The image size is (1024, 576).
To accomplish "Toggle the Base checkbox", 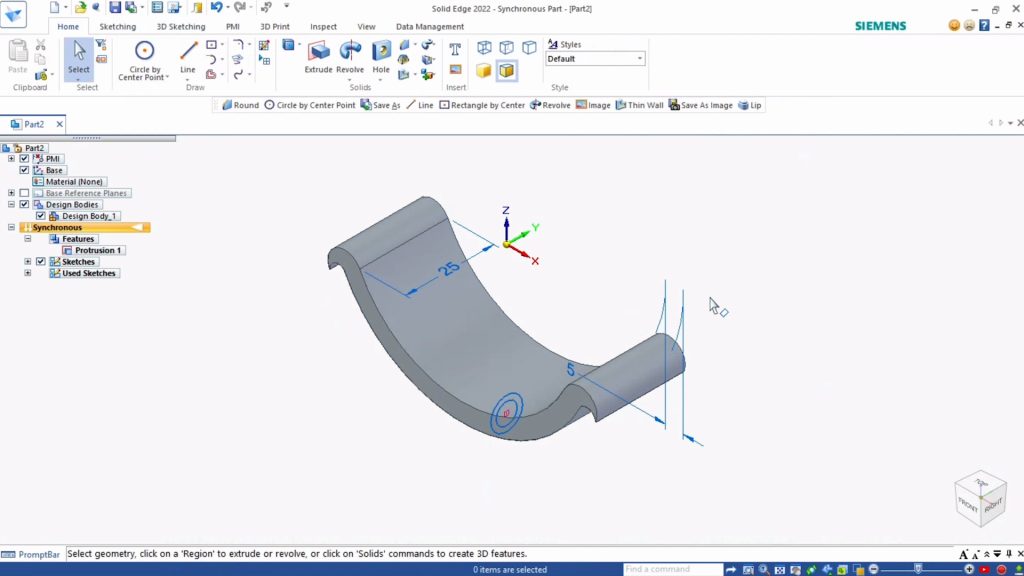I will 24,170.
